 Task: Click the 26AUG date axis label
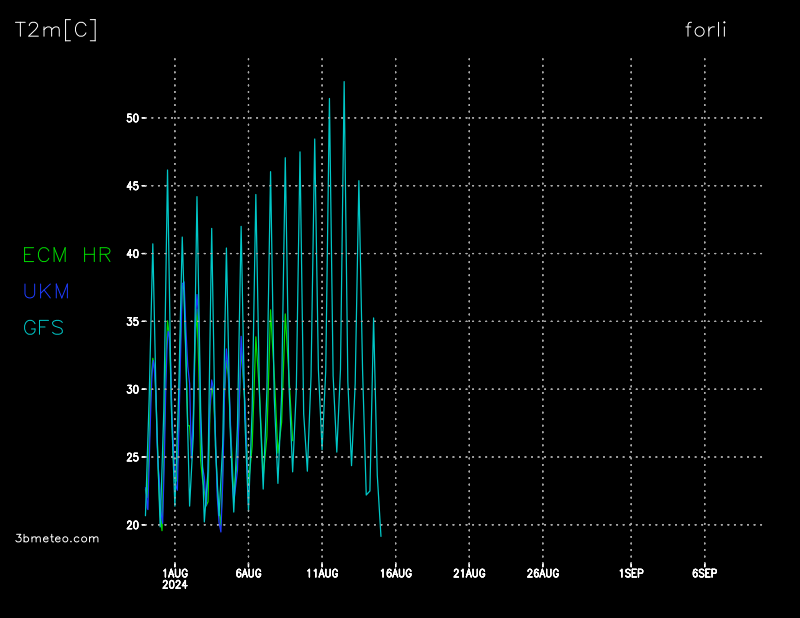coord(543,572)
